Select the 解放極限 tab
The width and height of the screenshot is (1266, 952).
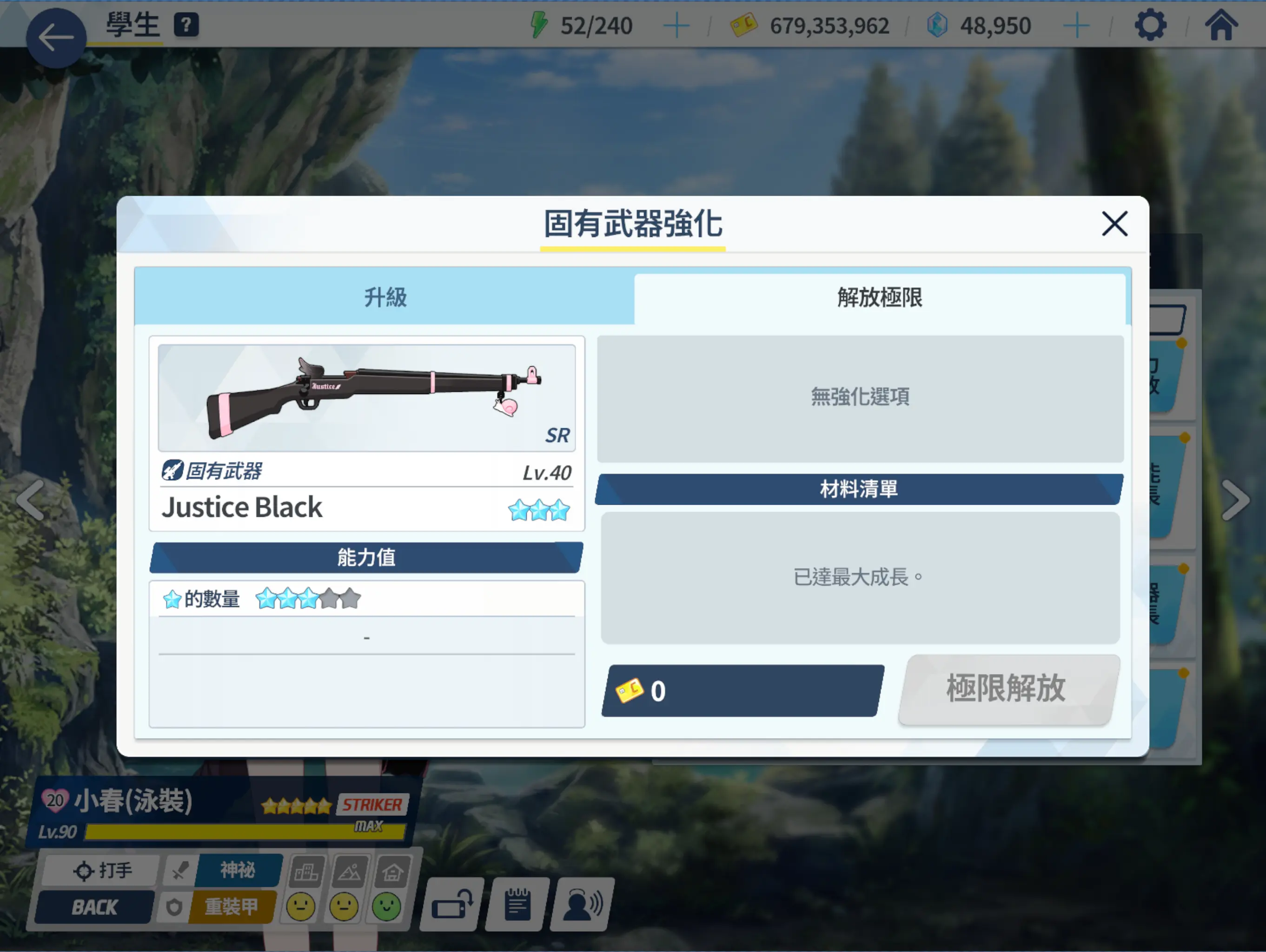[x=880, y=298]
